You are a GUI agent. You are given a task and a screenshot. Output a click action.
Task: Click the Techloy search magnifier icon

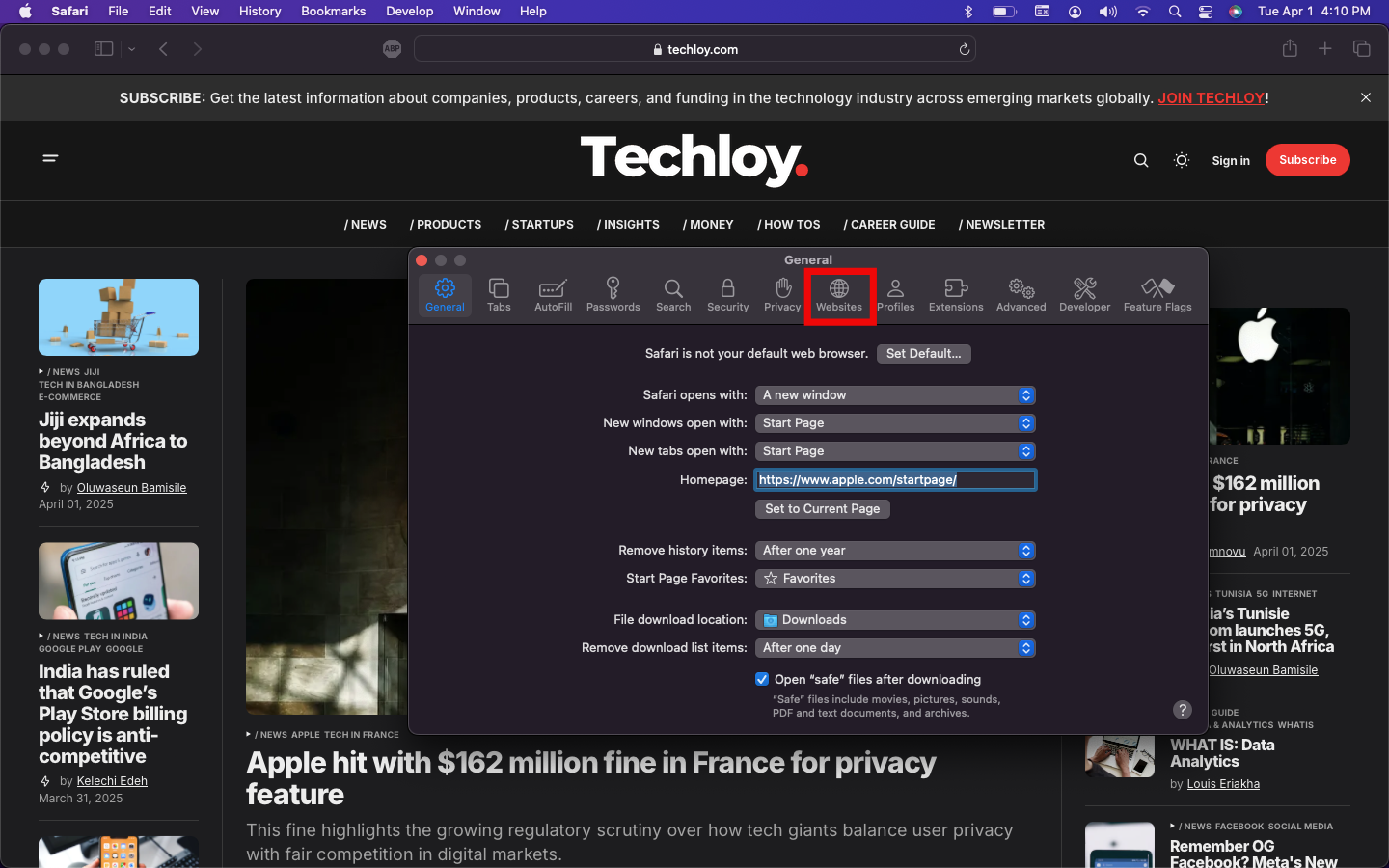click(x=1141, y=160)
